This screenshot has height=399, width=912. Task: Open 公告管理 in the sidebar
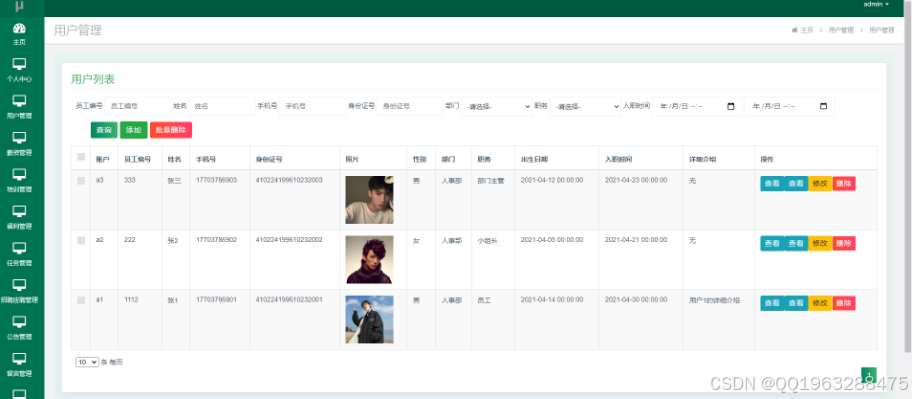pos(19,328)
